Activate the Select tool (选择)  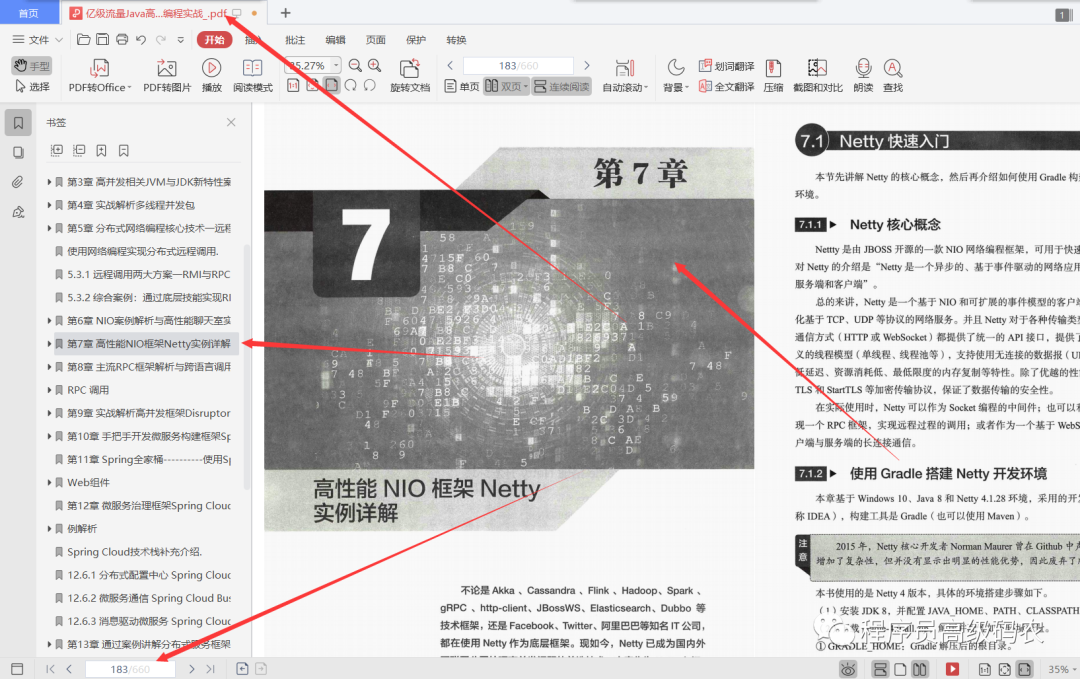pyautogui.click(x=32, y=87)
